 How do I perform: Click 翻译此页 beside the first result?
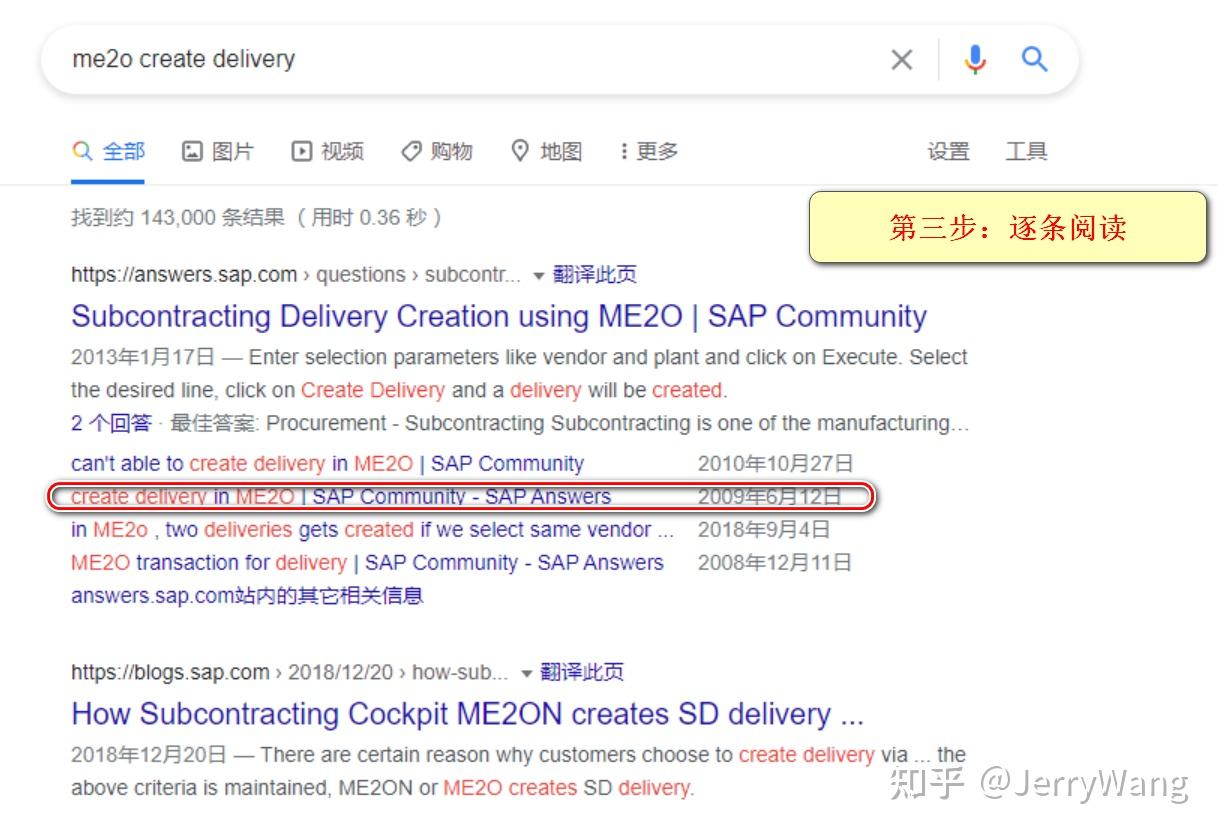(x=594, y=275)
